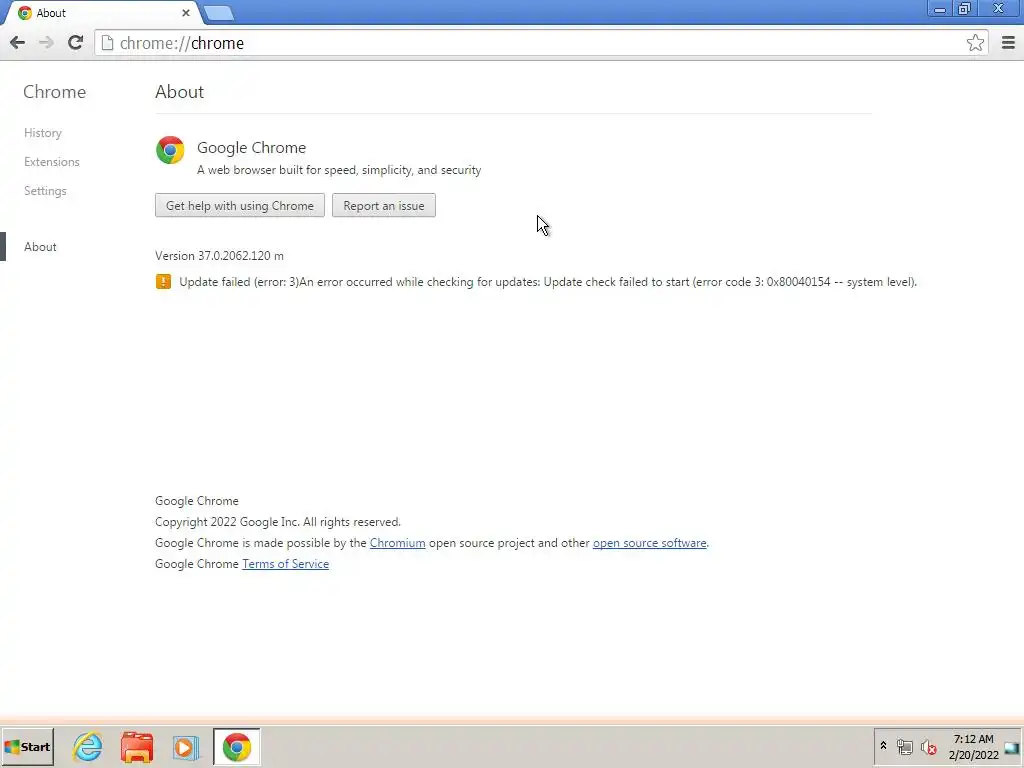The image size is (1024, 768).
Task: Click the Report an issue button
Action: pos(383,206)
